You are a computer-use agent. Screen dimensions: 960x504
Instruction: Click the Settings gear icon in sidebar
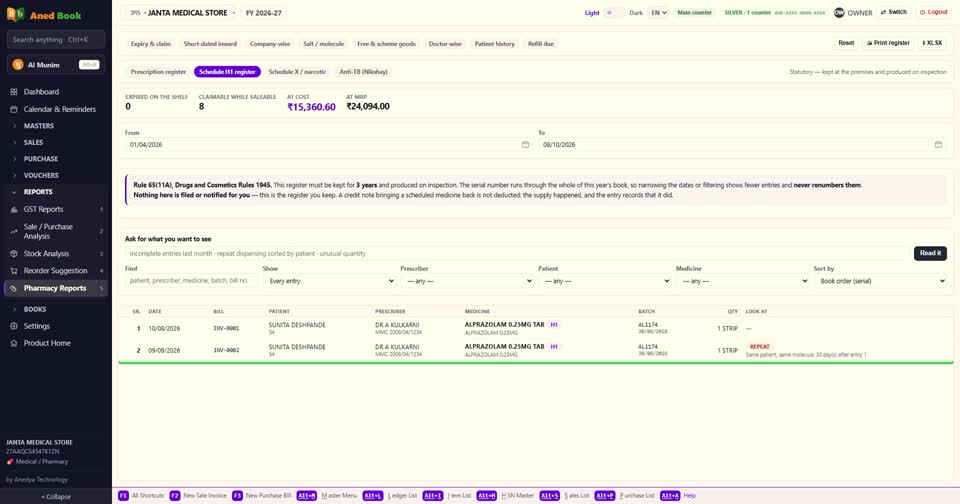coord(13,326)
